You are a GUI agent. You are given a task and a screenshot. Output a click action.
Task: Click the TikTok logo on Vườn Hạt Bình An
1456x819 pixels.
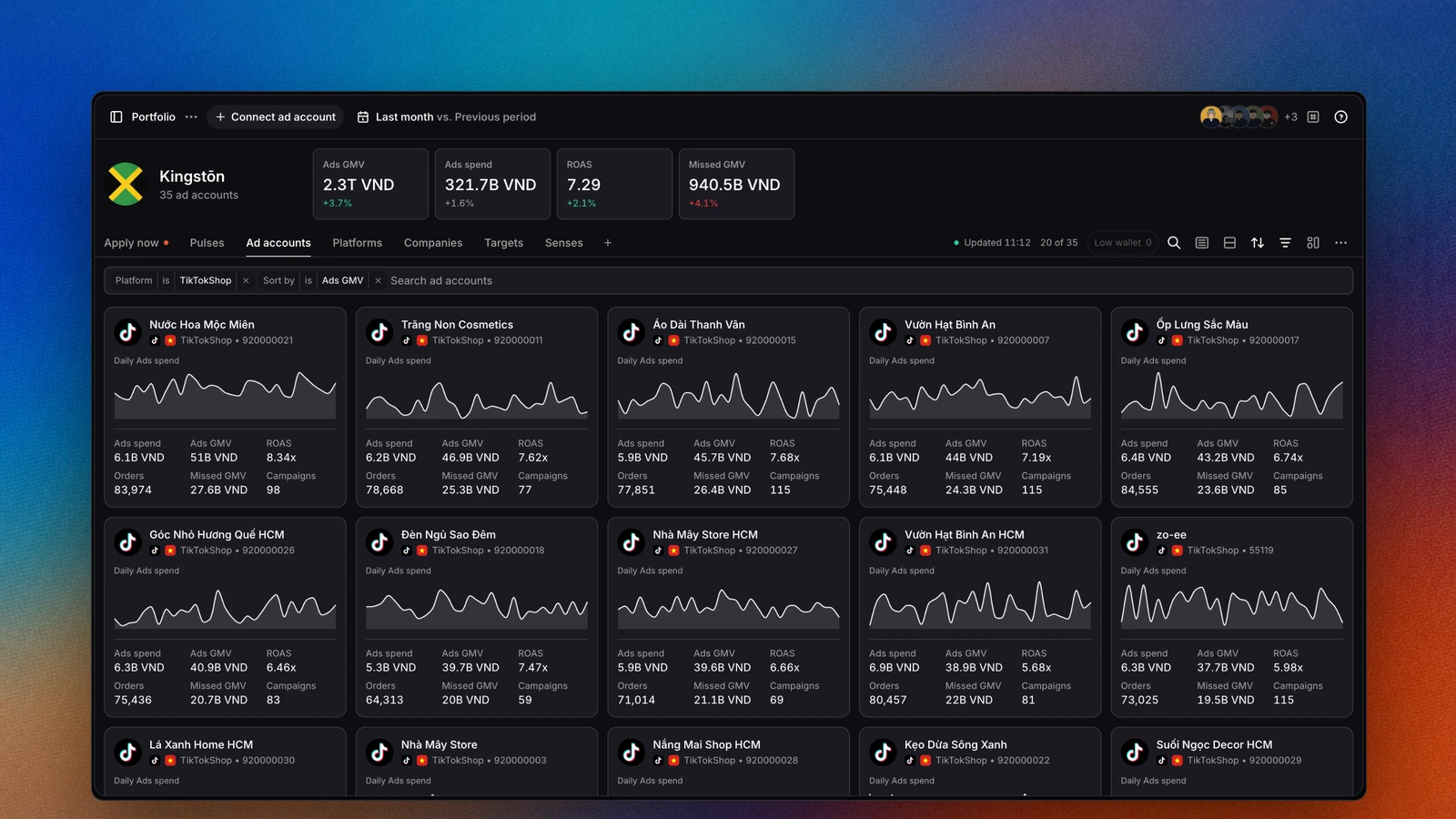click(x=883, y=332)
